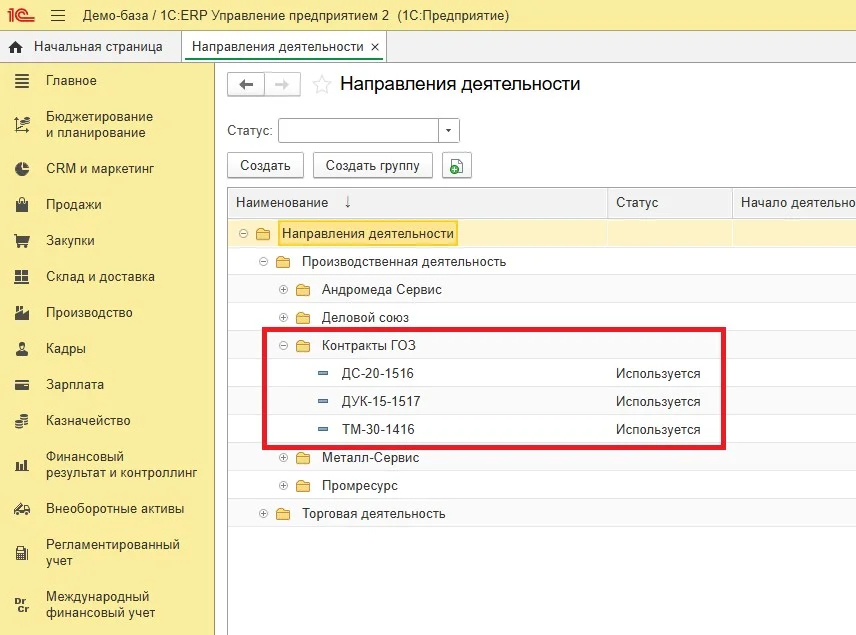Click Используется status of ТМ-30-1416

click(658, 429)
